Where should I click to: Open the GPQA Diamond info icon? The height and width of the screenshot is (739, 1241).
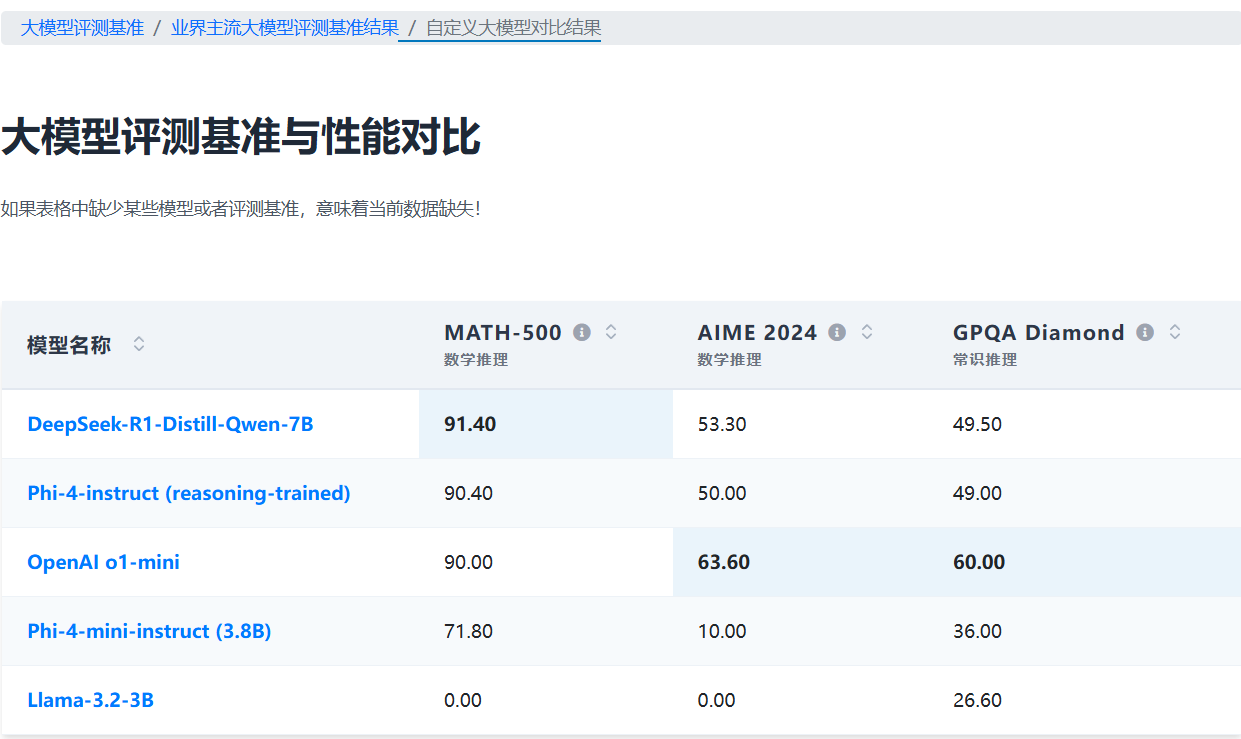(x=1145, y=332)
